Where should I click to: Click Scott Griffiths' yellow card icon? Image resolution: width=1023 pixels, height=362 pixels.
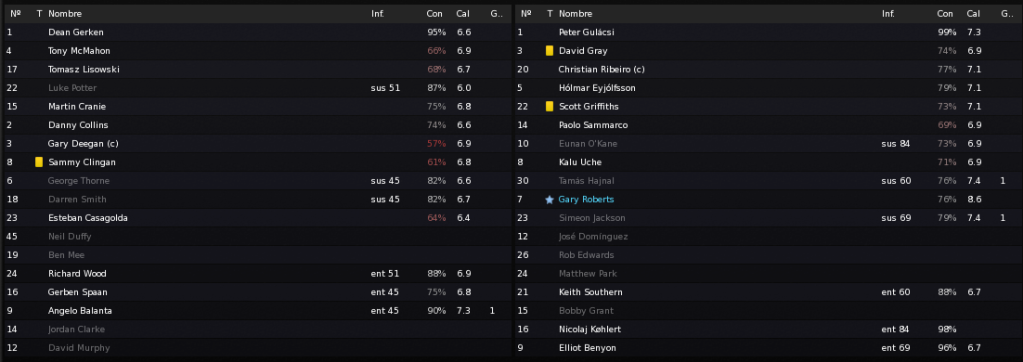549,106
